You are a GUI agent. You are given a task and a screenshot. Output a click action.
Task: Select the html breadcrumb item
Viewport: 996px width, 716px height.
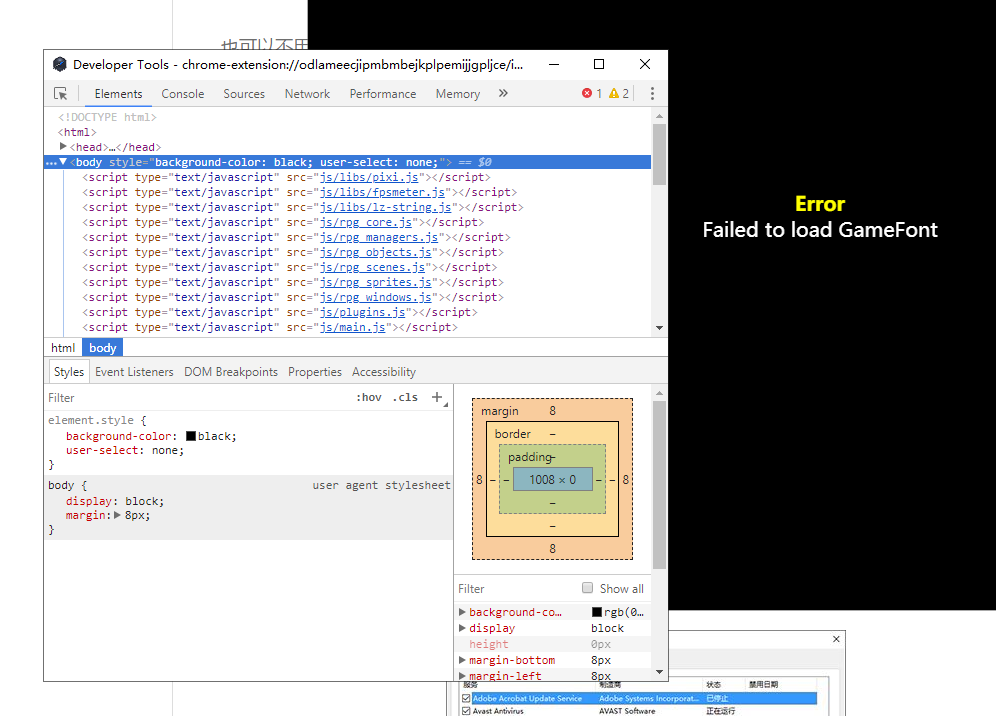[x=63, y=348]
